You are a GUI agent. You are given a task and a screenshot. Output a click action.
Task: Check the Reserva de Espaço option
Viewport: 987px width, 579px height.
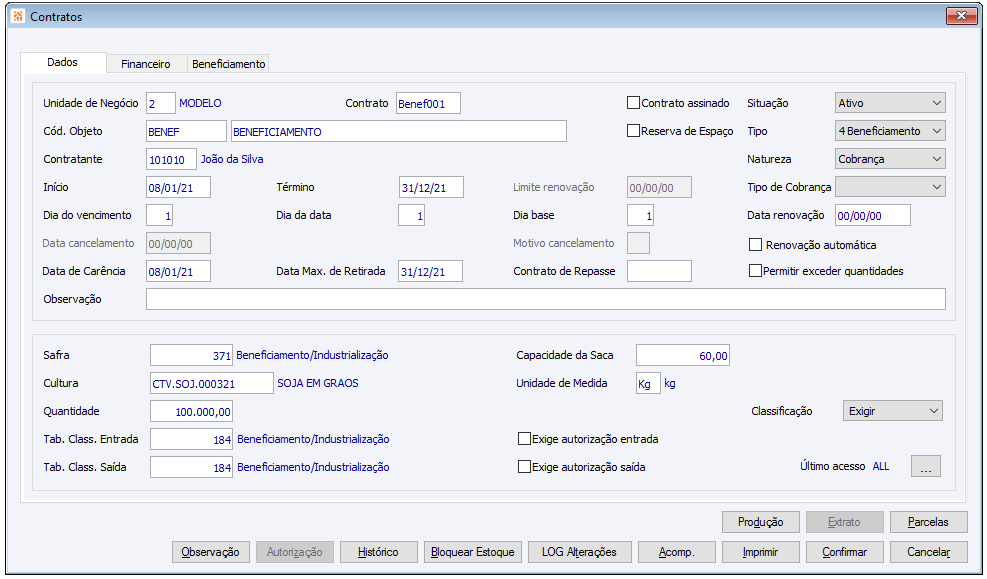point(633,131)
